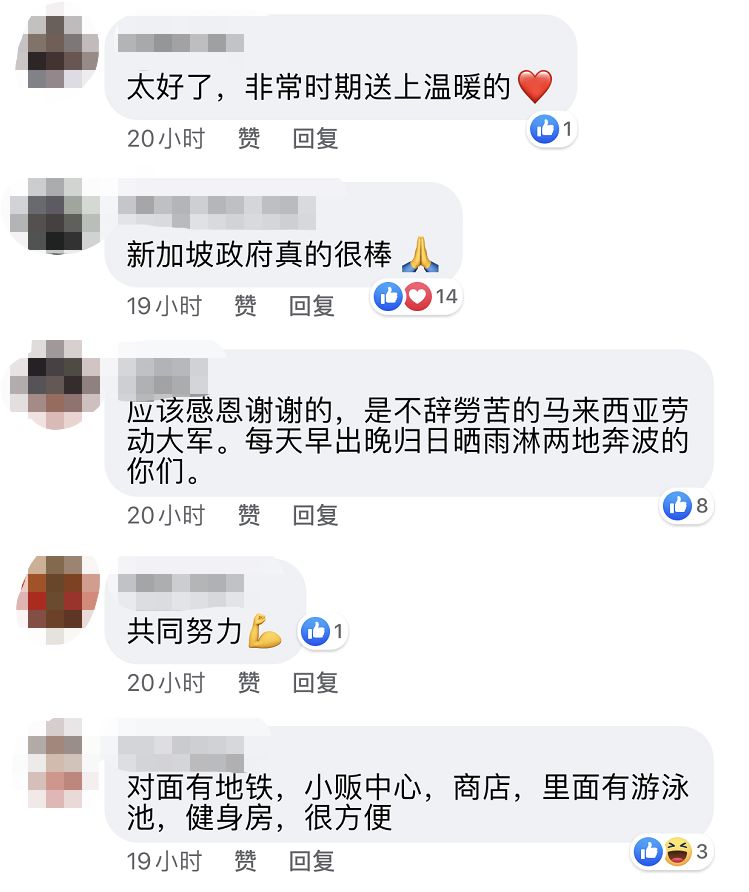Open the avatar of the first commenter
The width and height of the screenshot is (749, 892).
pyautogui.click(x=56, y=52)
